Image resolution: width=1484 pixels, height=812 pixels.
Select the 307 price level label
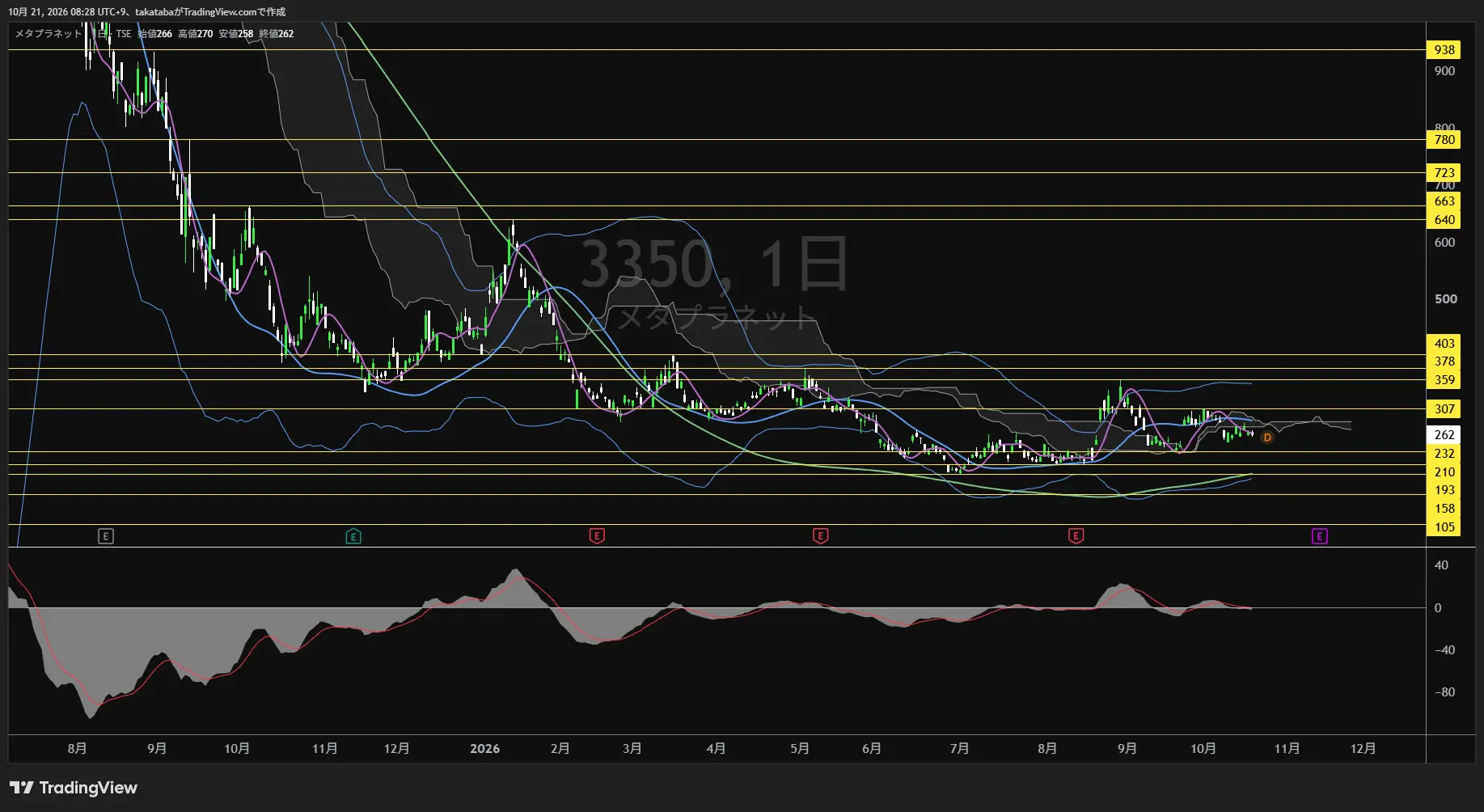pyautogui.click(x=1444, y=408)
